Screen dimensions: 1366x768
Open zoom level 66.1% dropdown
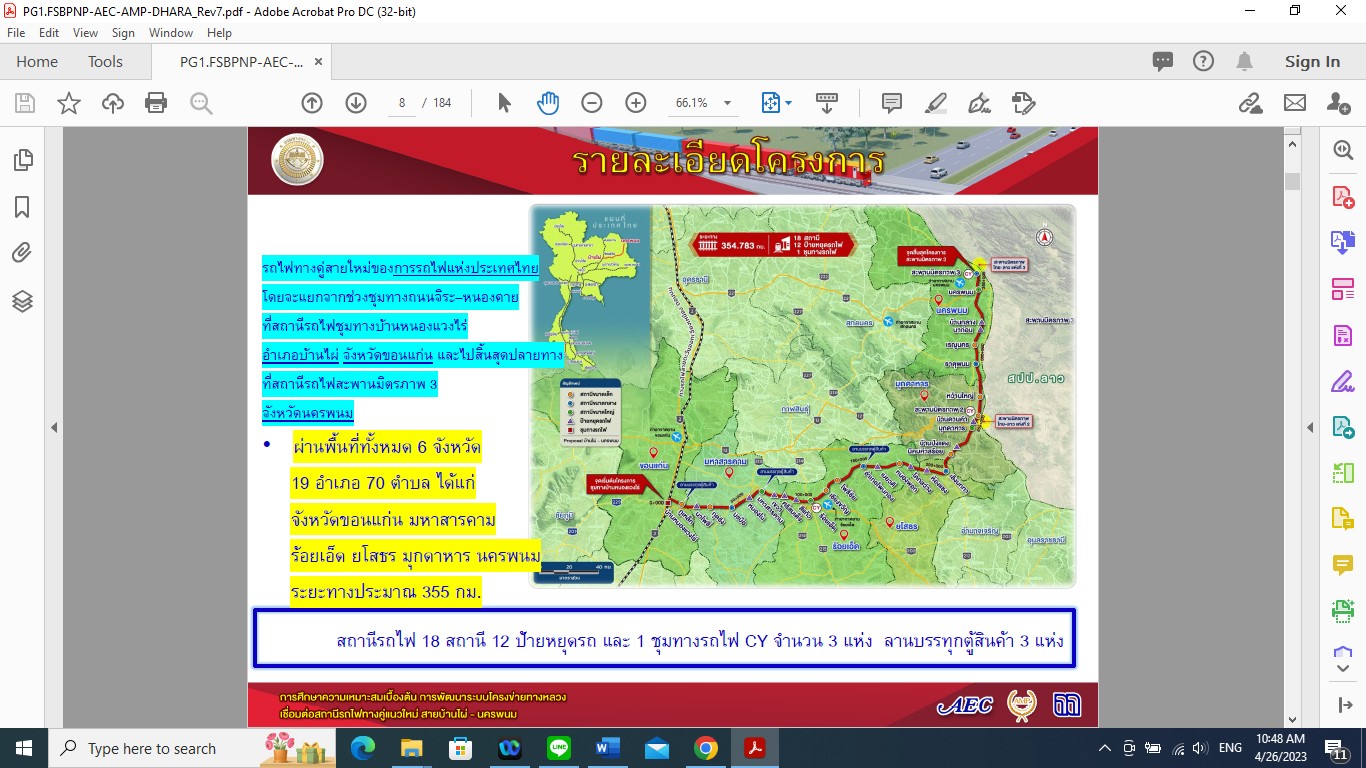pyautogui.click(x=727, y=103)
